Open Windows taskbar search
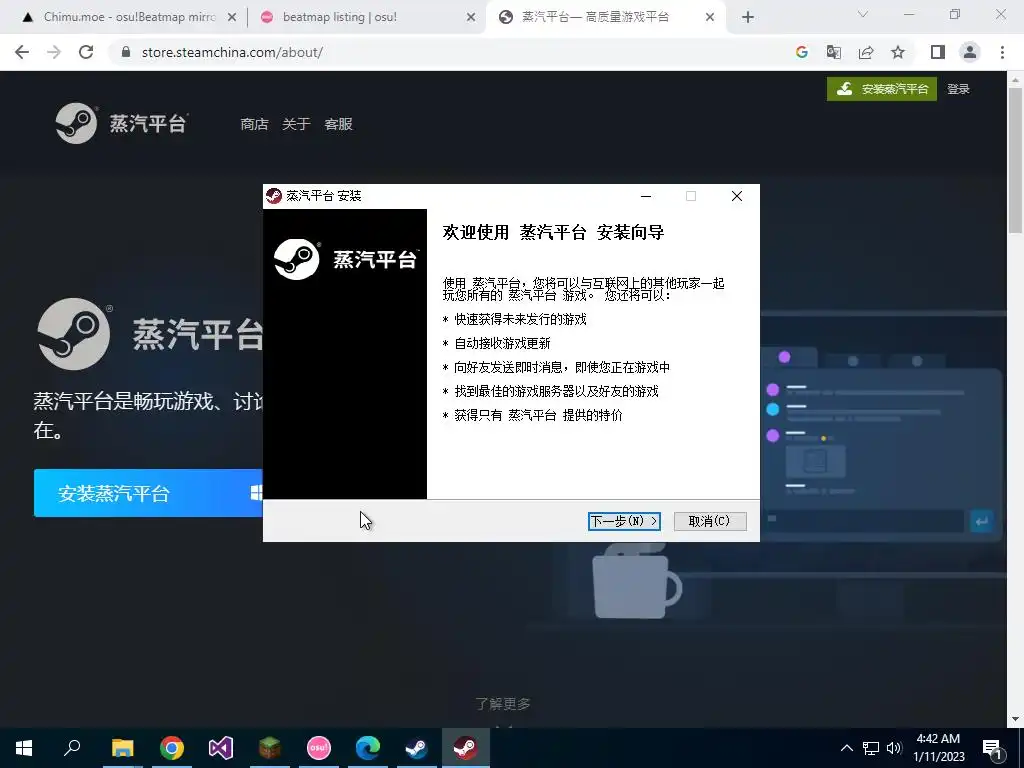The height and width of the screenshot is (768, 1024). point(72,748)
